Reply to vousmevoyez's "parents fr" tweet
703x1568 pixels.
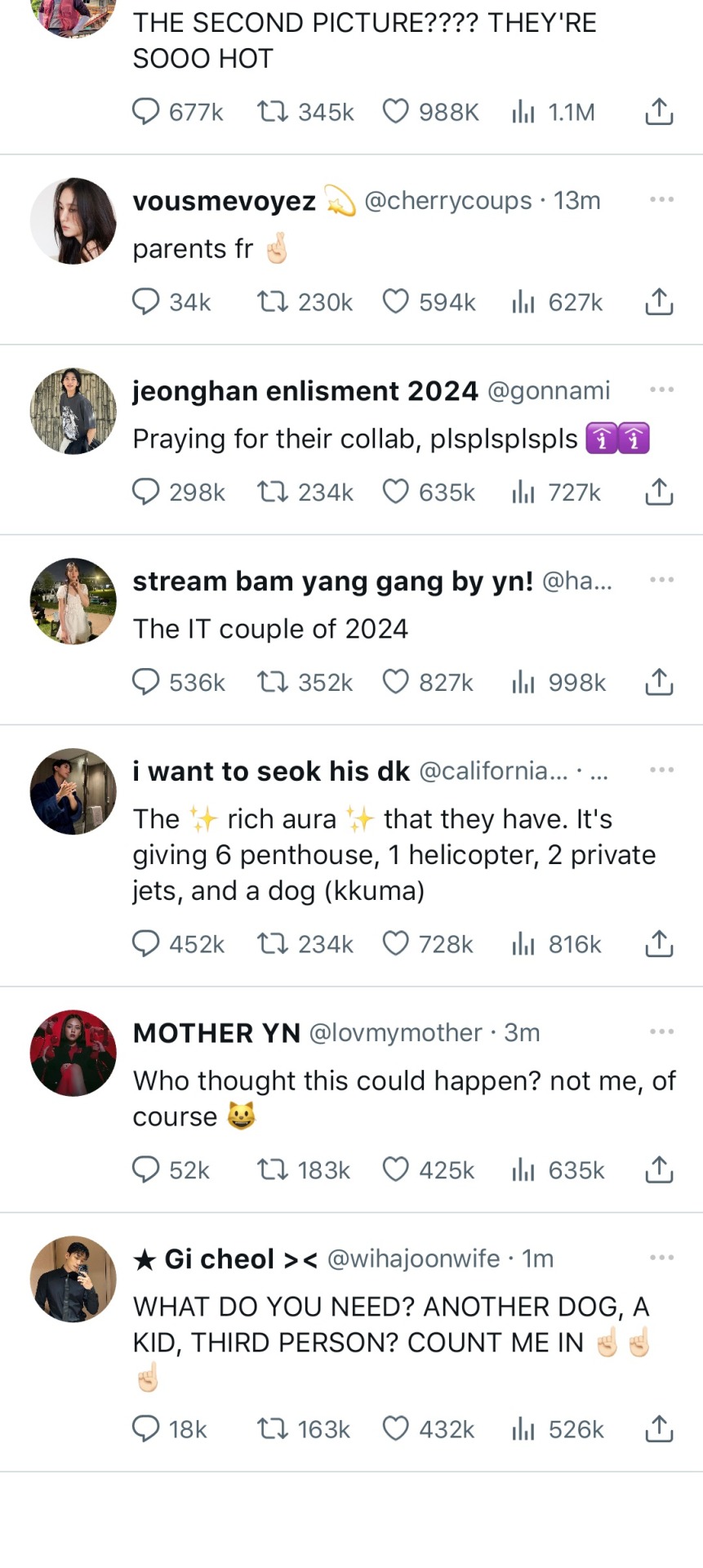[146, 302]
